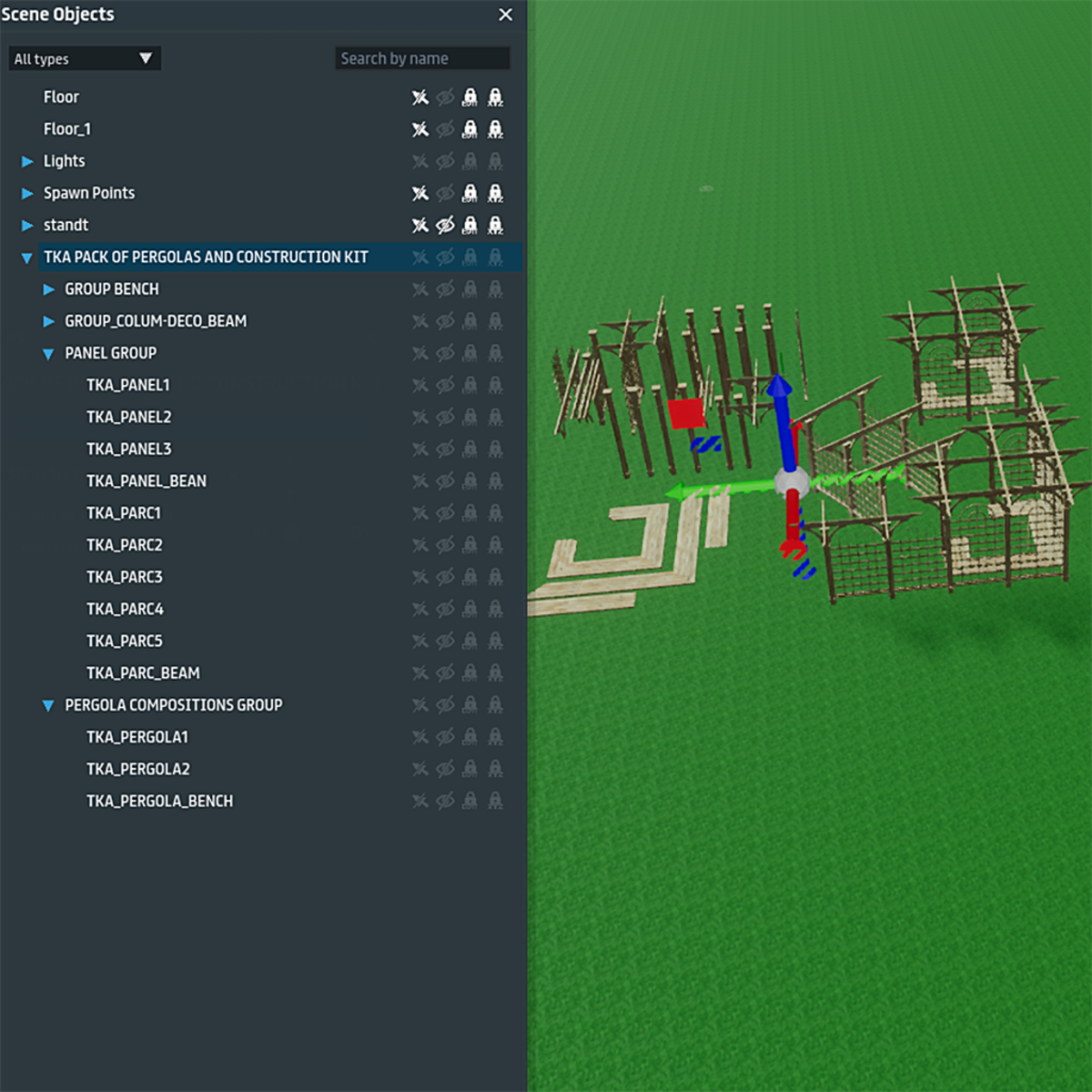The image size is (1092, 1092).
Task: Toggle visibility eye for standt
Action: tap(445, 225)
